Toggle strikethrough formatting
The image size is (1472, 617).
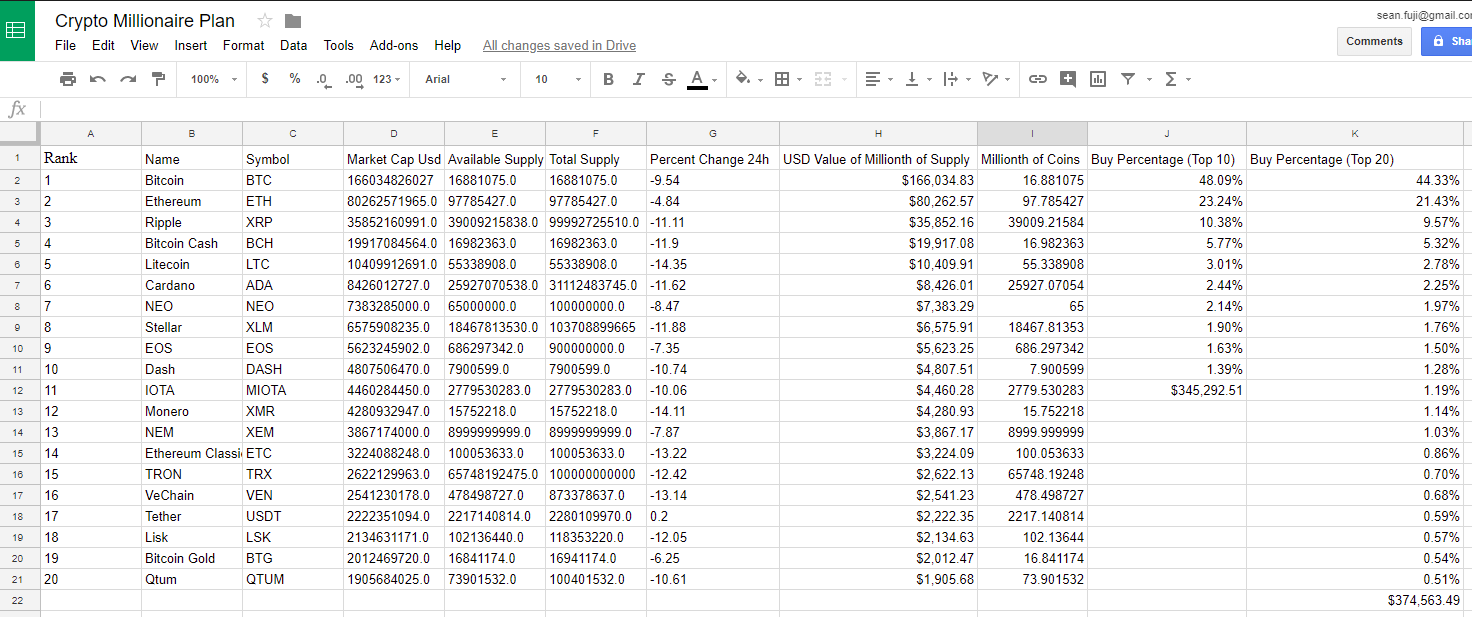669,79
